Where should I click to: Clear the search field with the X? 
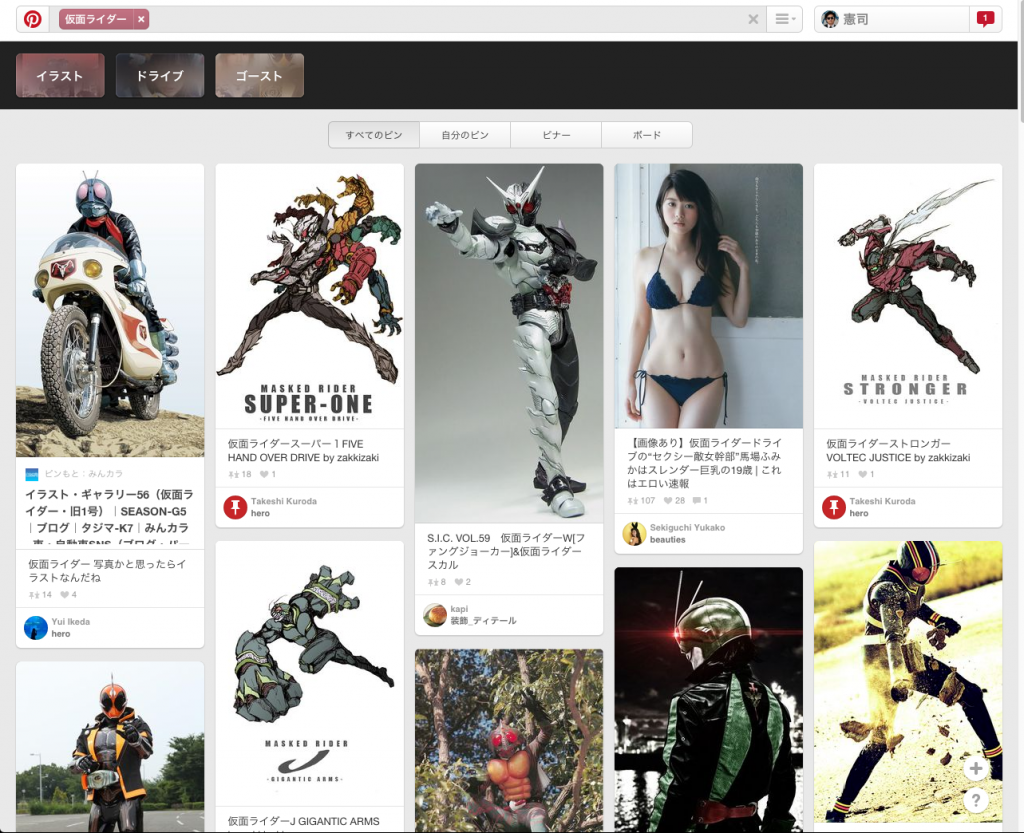click(753, 19)
